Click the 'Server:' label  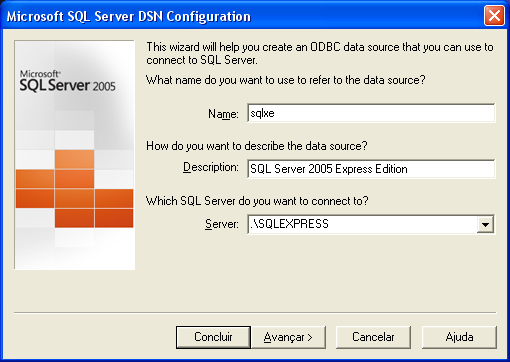tap(222, 224)
